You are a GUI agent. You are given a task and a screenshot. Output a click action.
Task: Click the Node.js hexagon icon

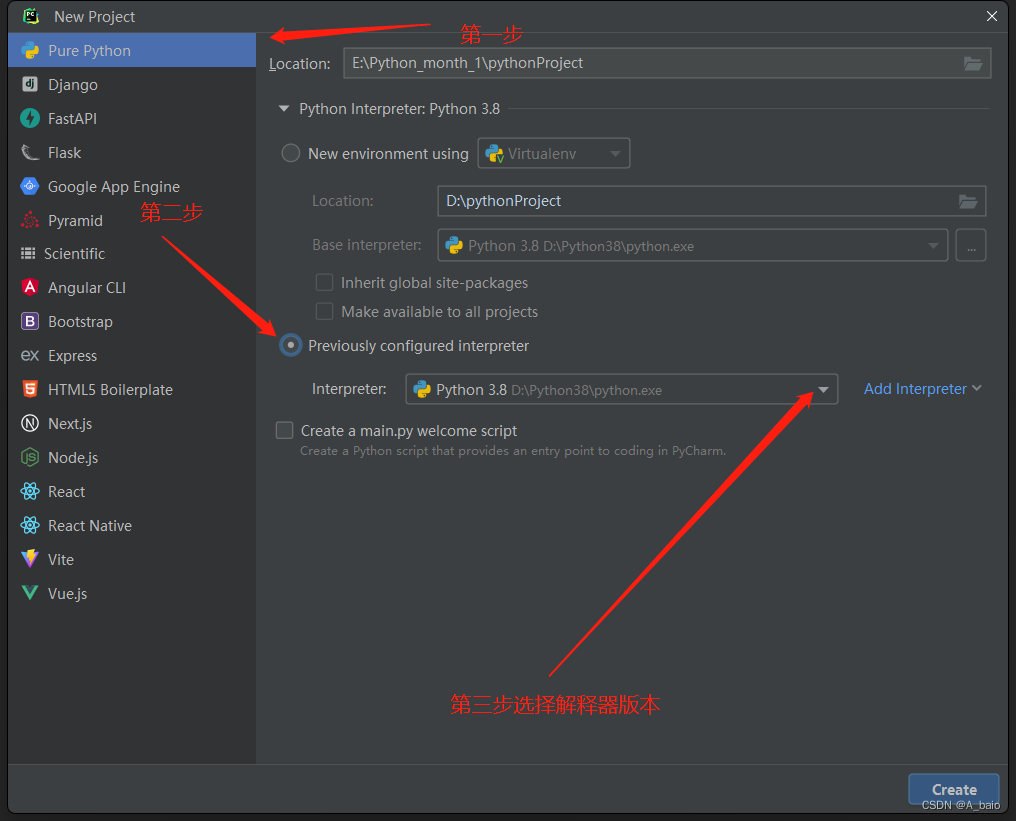(30, 457)
